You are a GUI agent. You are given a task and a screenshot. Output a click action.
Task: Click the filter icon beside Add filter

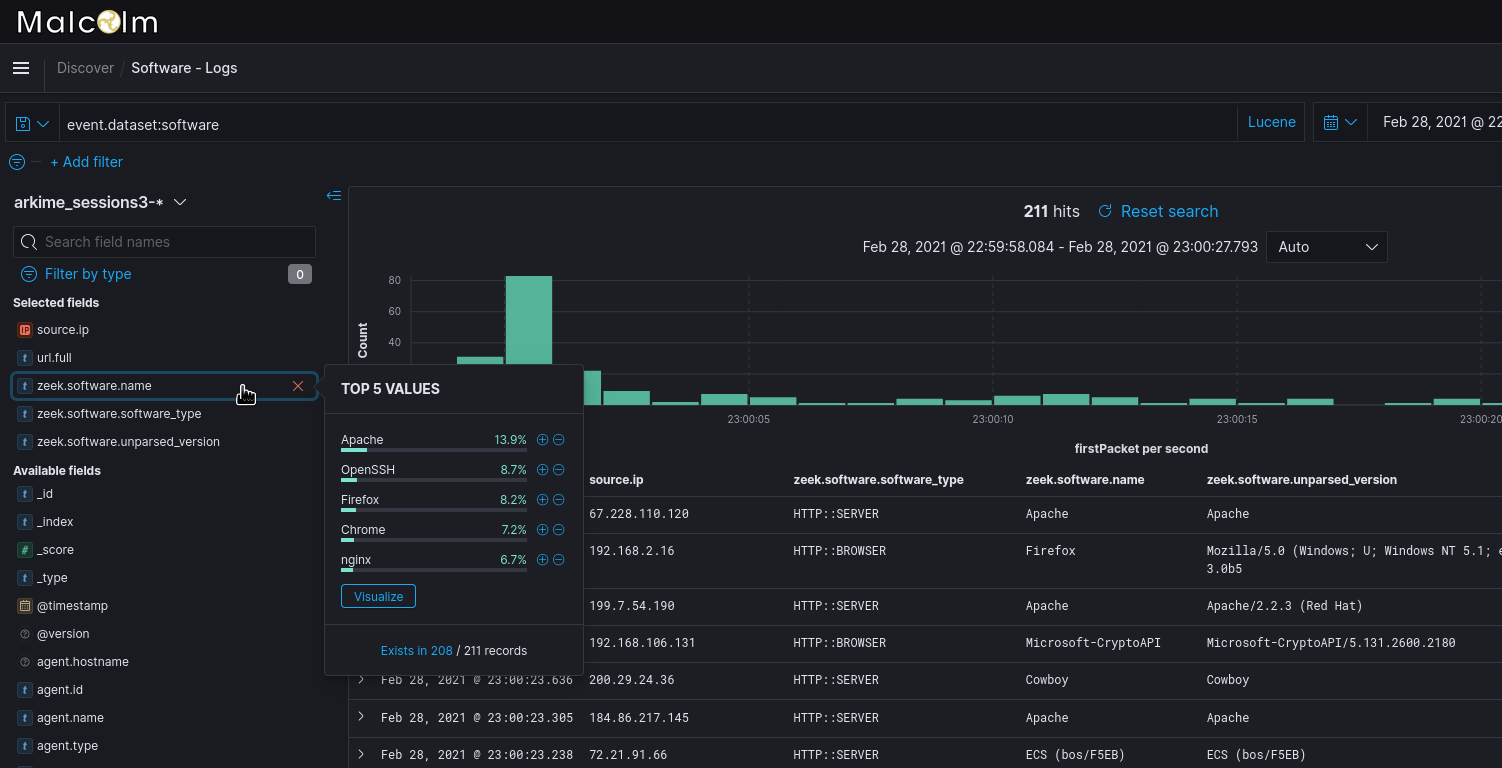(16, 161)
